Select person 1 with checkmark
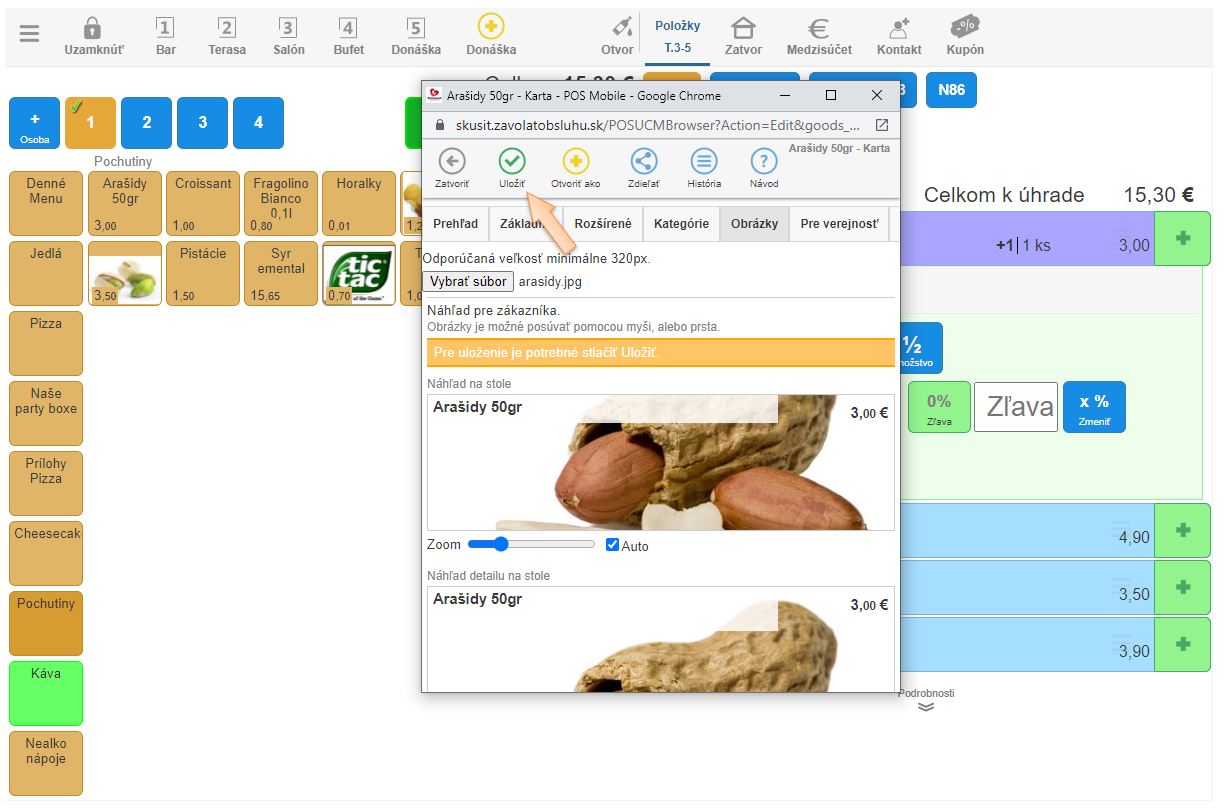 [x=90, y=123]
